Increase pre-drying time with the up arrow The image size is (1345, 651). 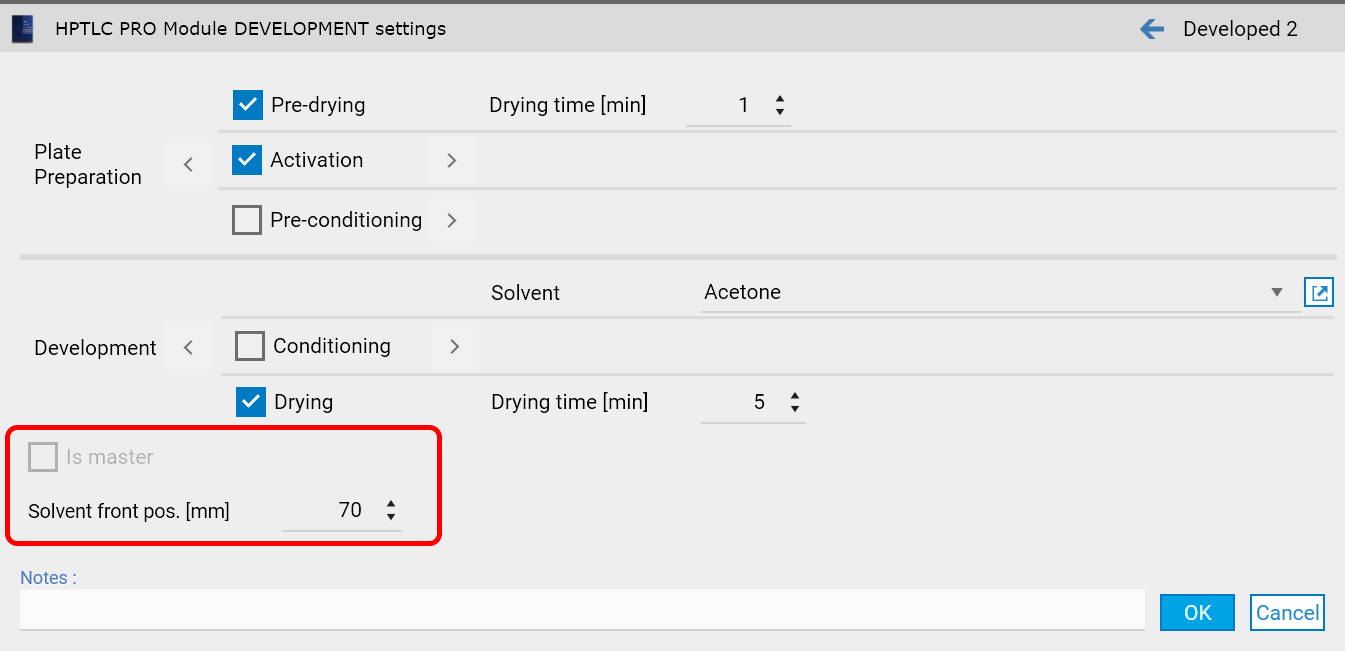pyautogui.click(x=780, y=99)
